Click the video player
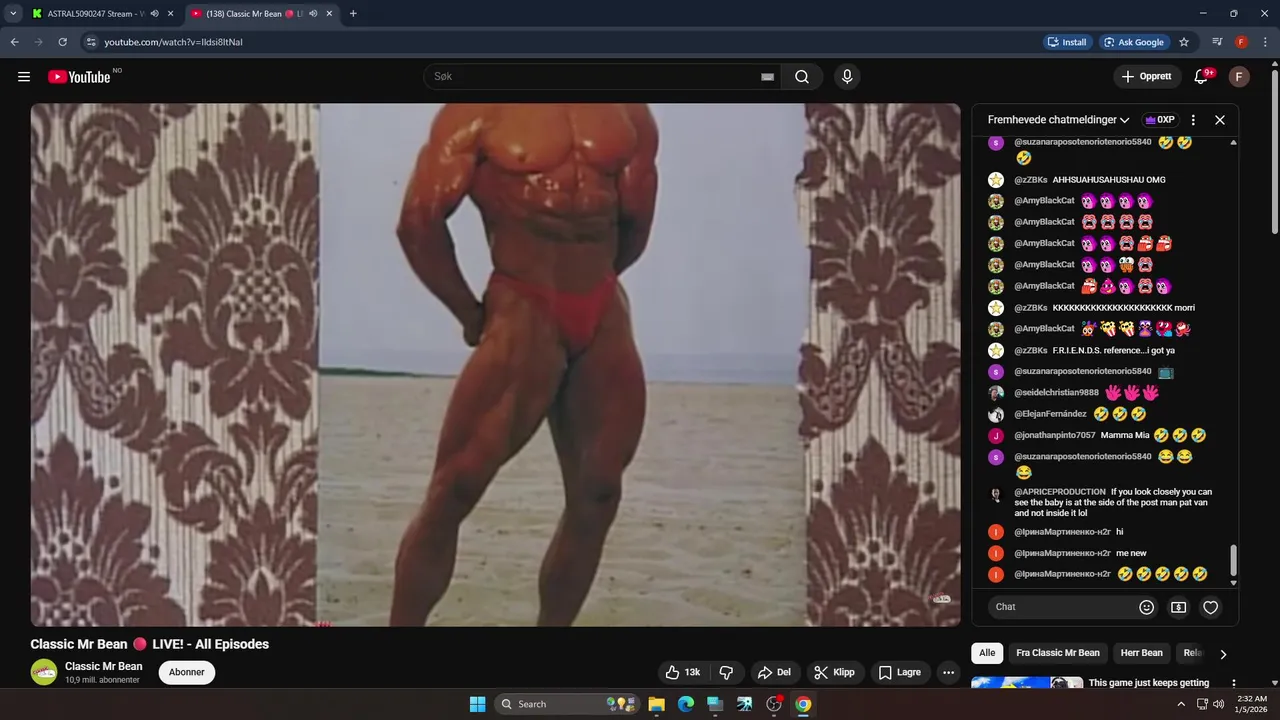The image size is (1280, 720). pyautogui.click(x=495, y=365)
